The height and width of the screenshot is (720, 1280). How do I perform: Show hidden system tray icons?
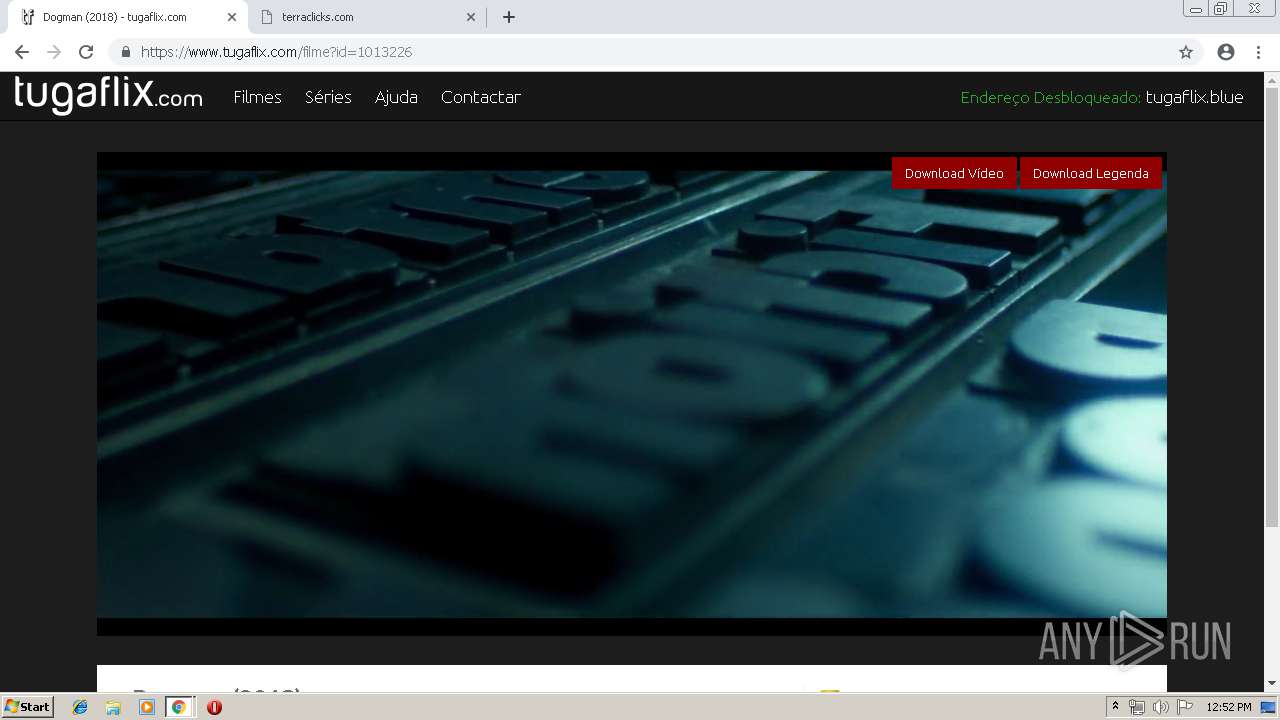pos(1115,707)
